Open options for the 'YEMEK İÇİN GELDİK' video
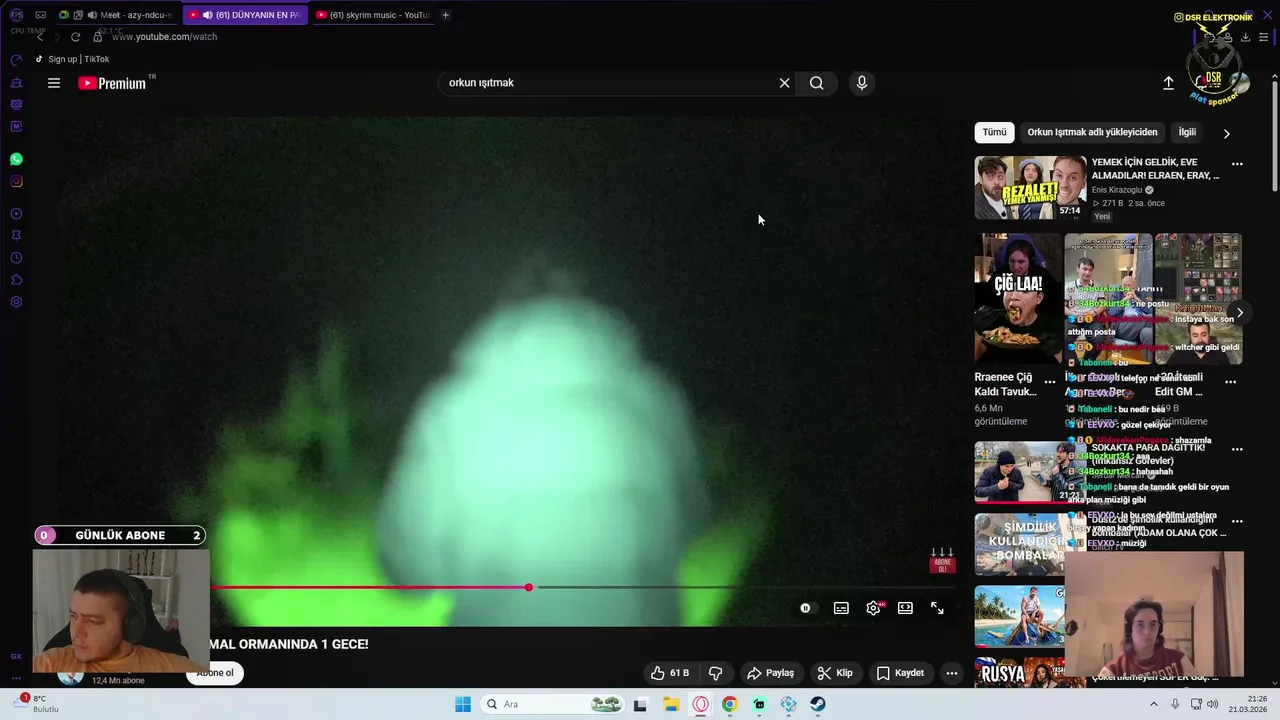1280x720 pixels. tap(1237, 164)
